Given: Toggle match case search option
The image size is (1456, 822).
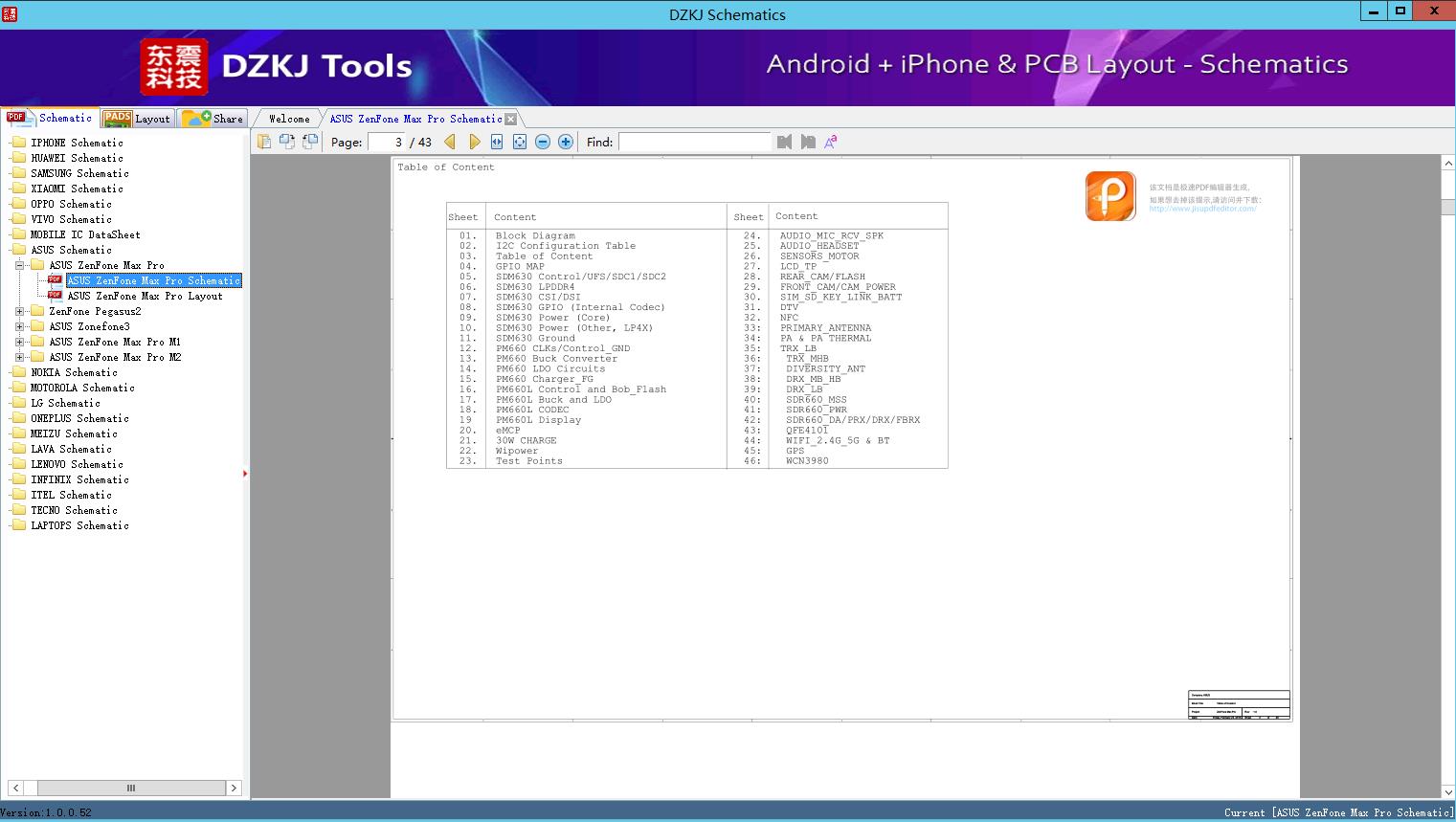Looking at the screenshot, I should coord(831,142).
